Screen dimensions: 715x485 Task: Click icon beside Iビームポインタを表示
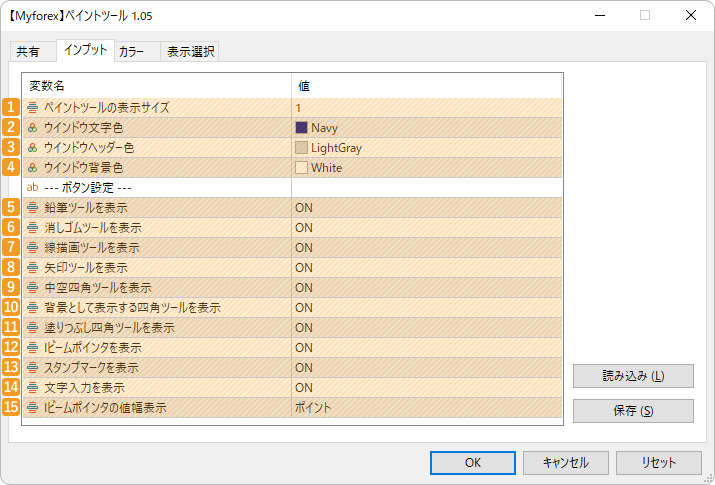tap(32, 348)
